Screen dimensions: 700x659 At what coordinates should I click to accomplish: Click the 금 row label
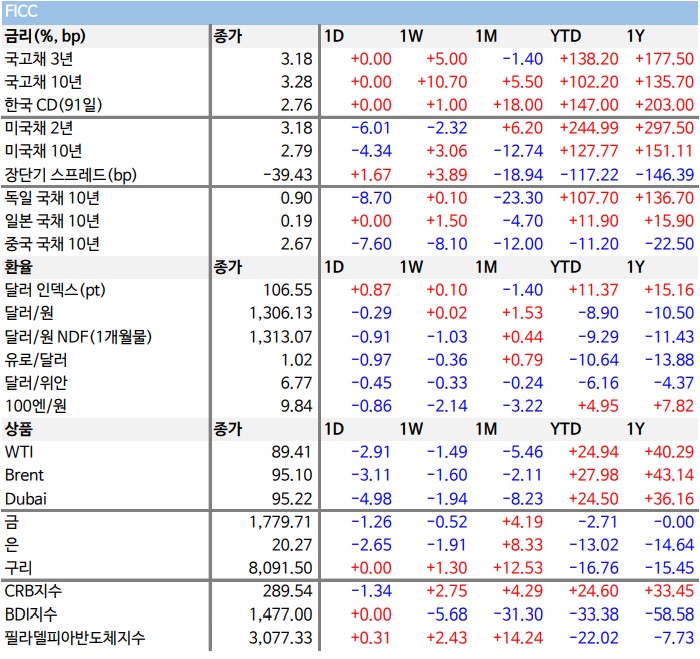(x=12, y=522)
